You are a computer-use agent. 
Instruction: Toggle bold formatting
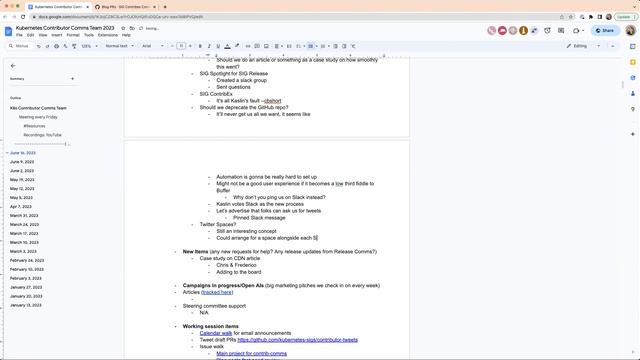200,46
